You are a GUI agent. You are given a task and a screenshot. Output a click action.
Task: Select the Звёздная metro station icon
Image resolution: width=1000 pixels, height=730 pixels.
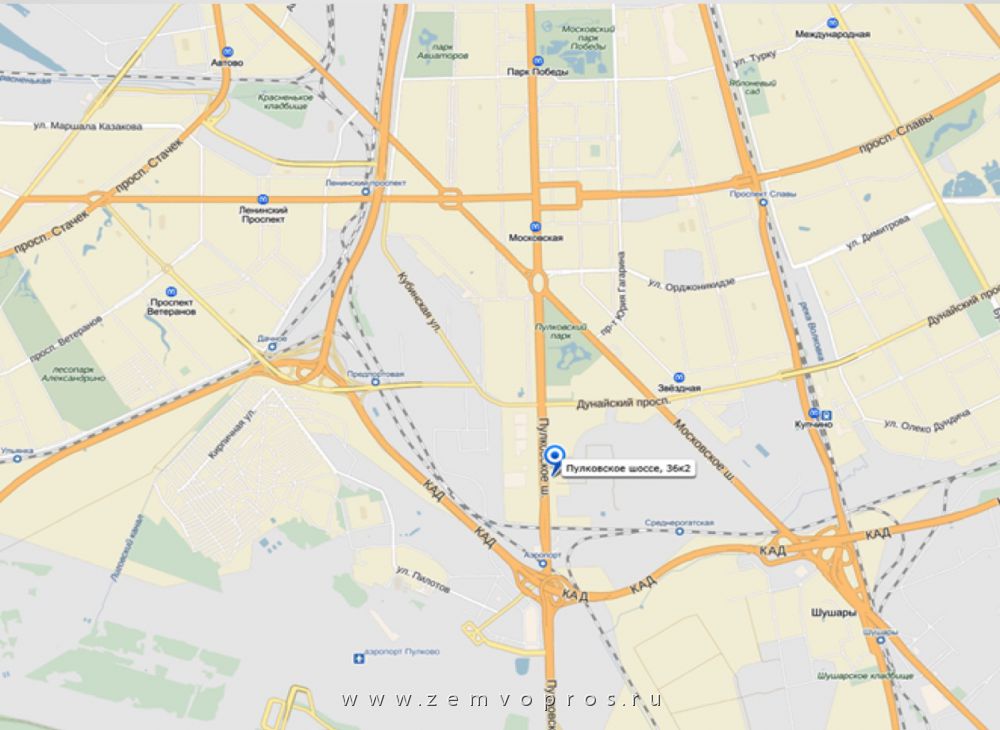tap(679, 377)
